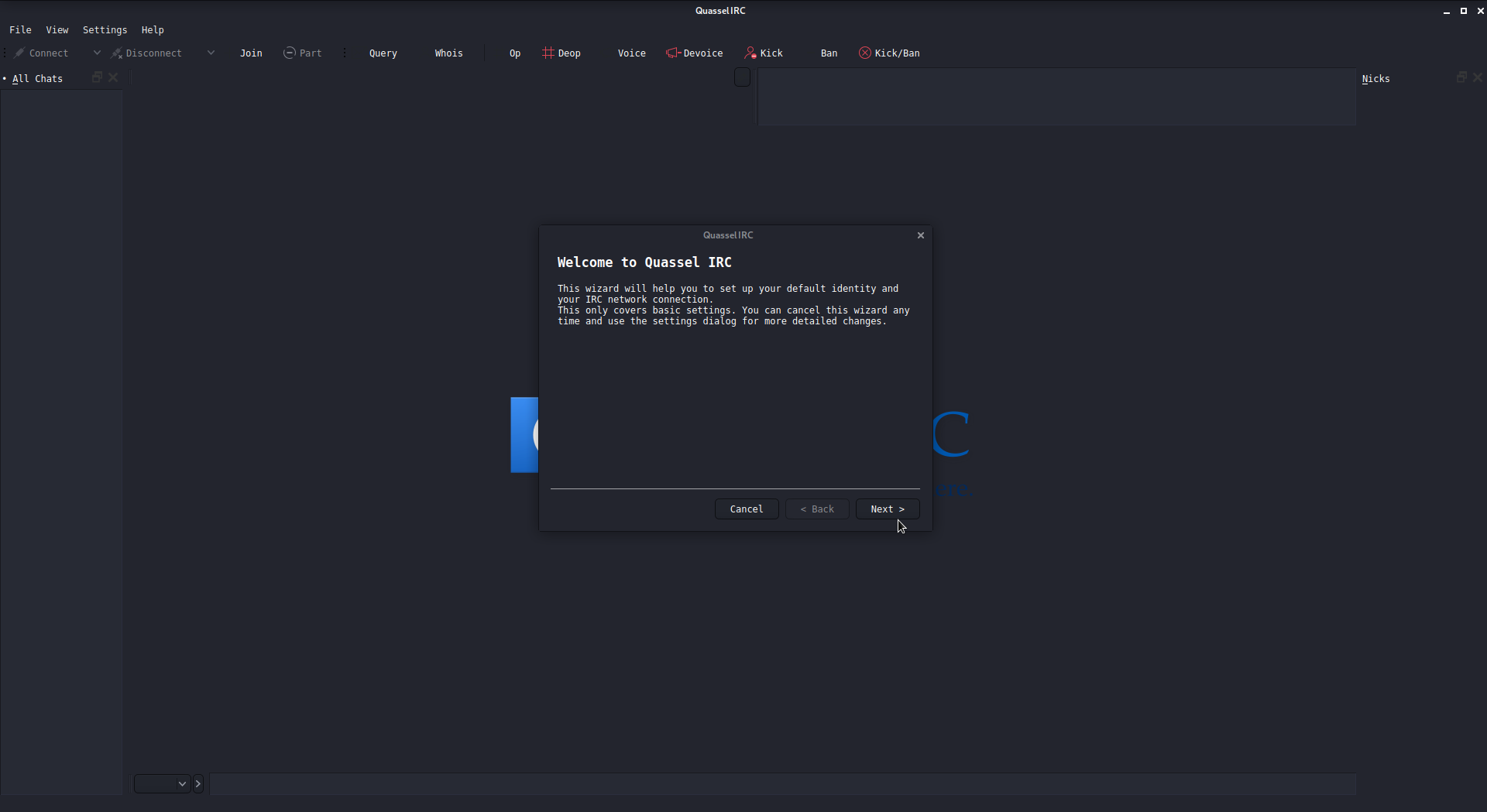Open the nick selector dropdown at bottom
The width and height of the screenshot is (1487, 812).
point(162,784)
